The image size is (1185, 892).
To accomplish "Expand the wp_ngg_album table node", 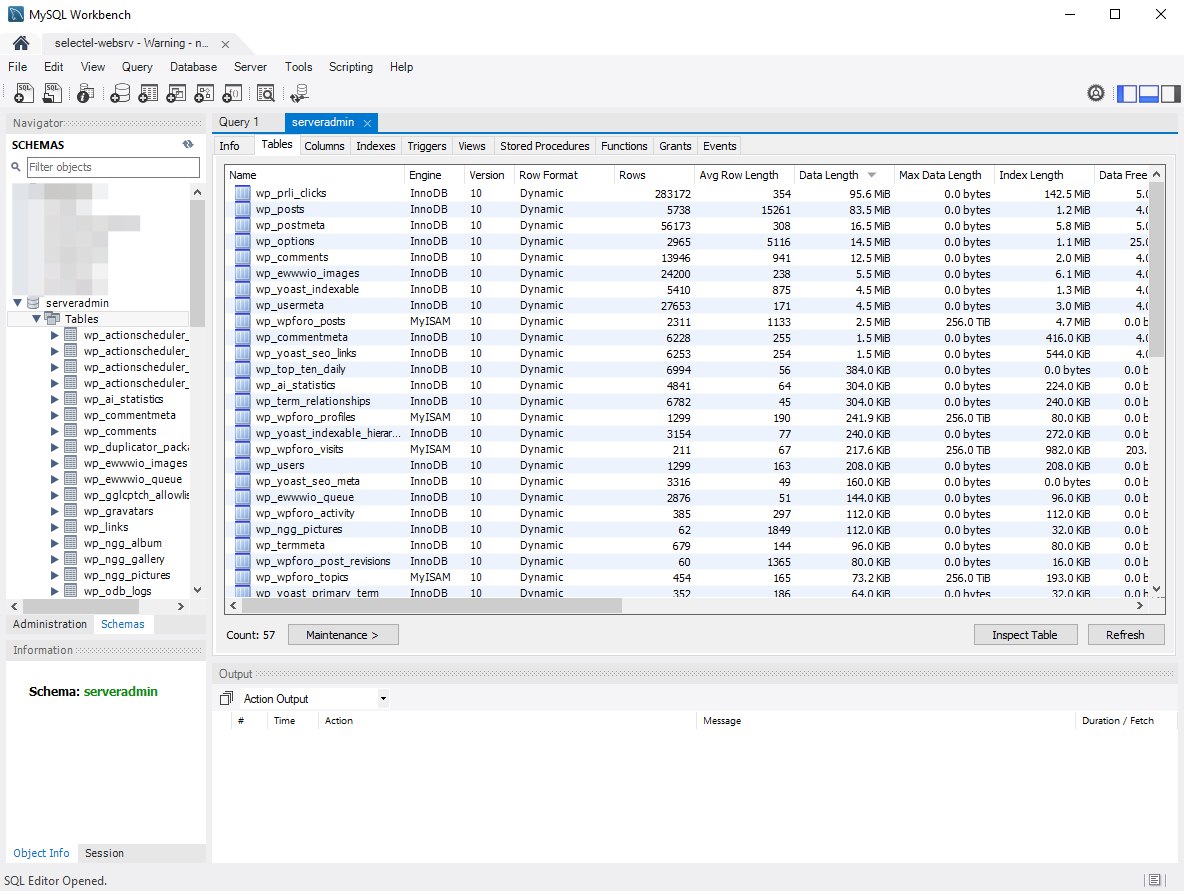I will 54,543.
